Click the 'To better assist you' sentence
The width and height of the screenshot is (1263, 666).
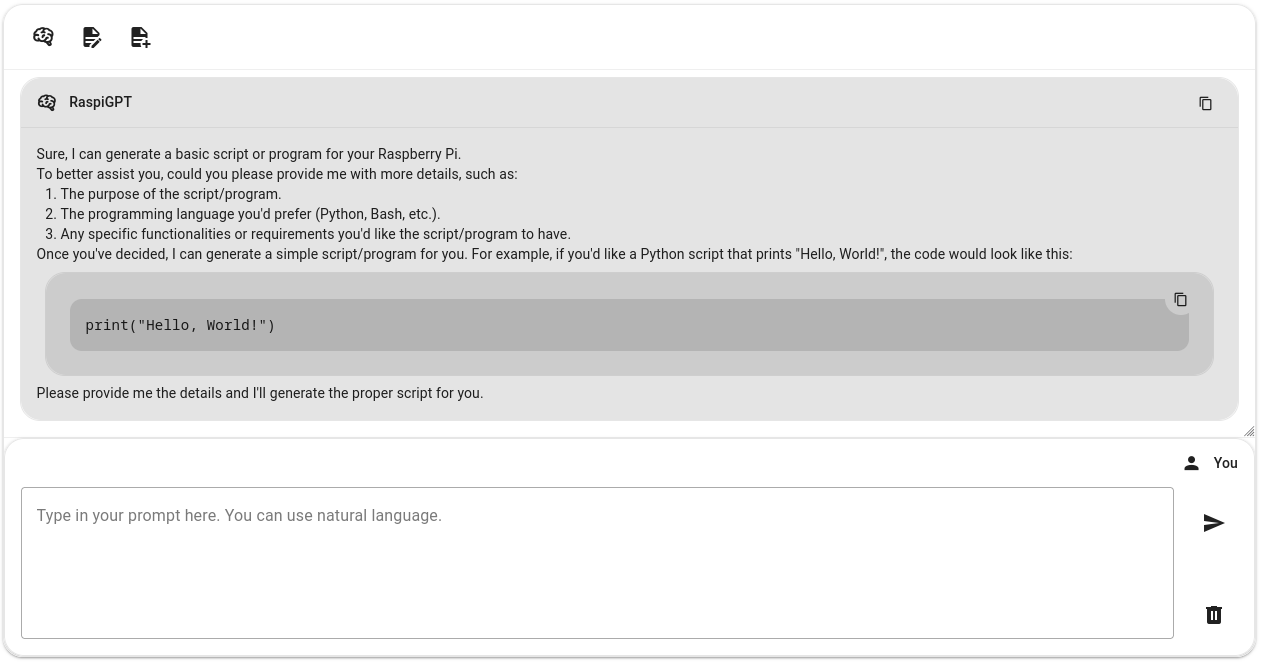277,174
